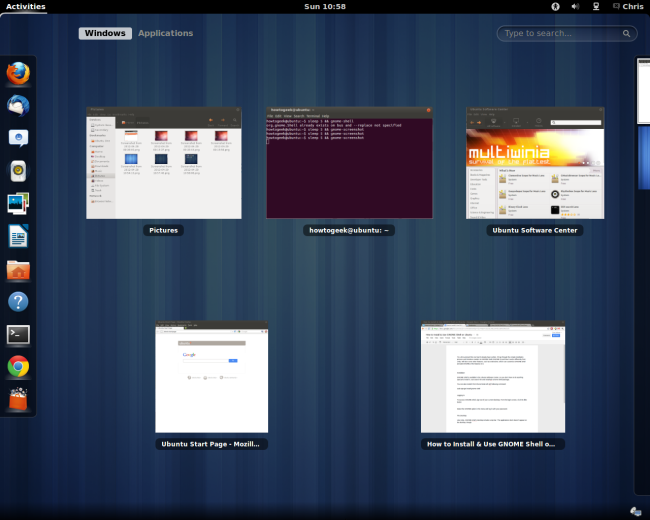Viewport: 650px width, 520px height.
Task: Open the volume menu in top bar
Action: click(575, 6)
